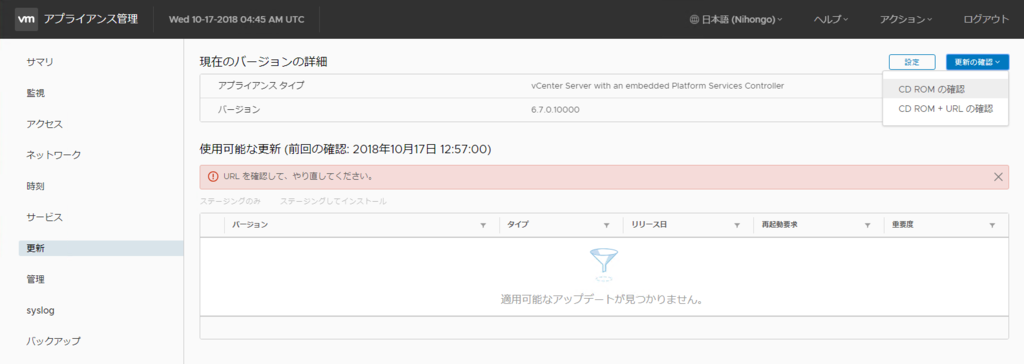
Task: Filter the バージョン column
Action: click(483, 225)
